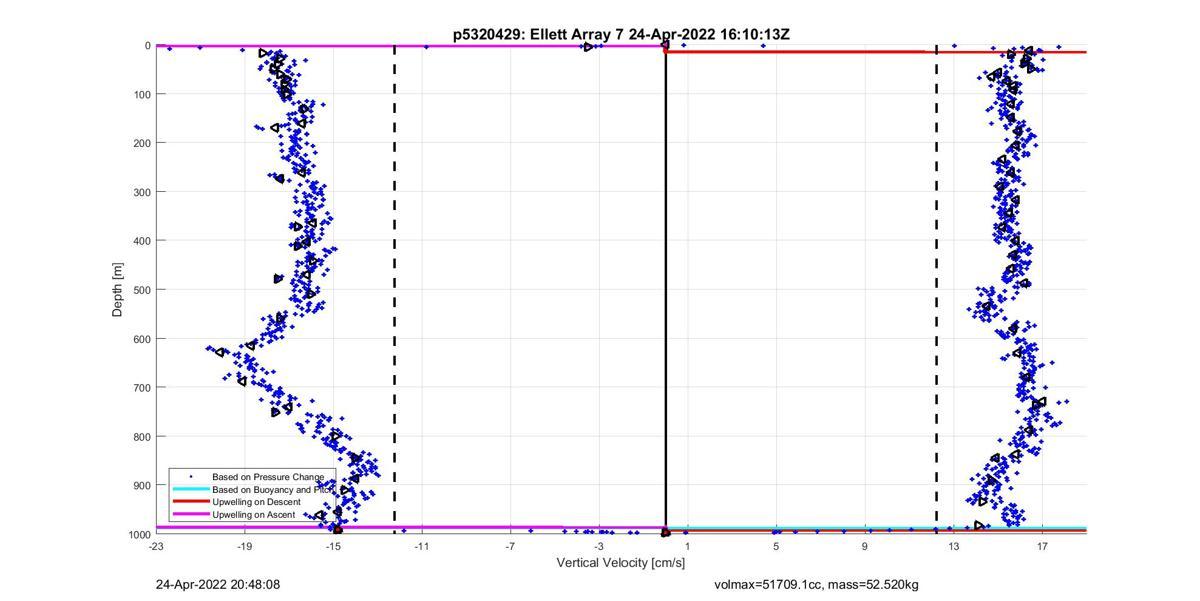Click legend entry 'Based on Buoyancy and Pitch'
The image size is (1200, 601).
pos(272,490)
